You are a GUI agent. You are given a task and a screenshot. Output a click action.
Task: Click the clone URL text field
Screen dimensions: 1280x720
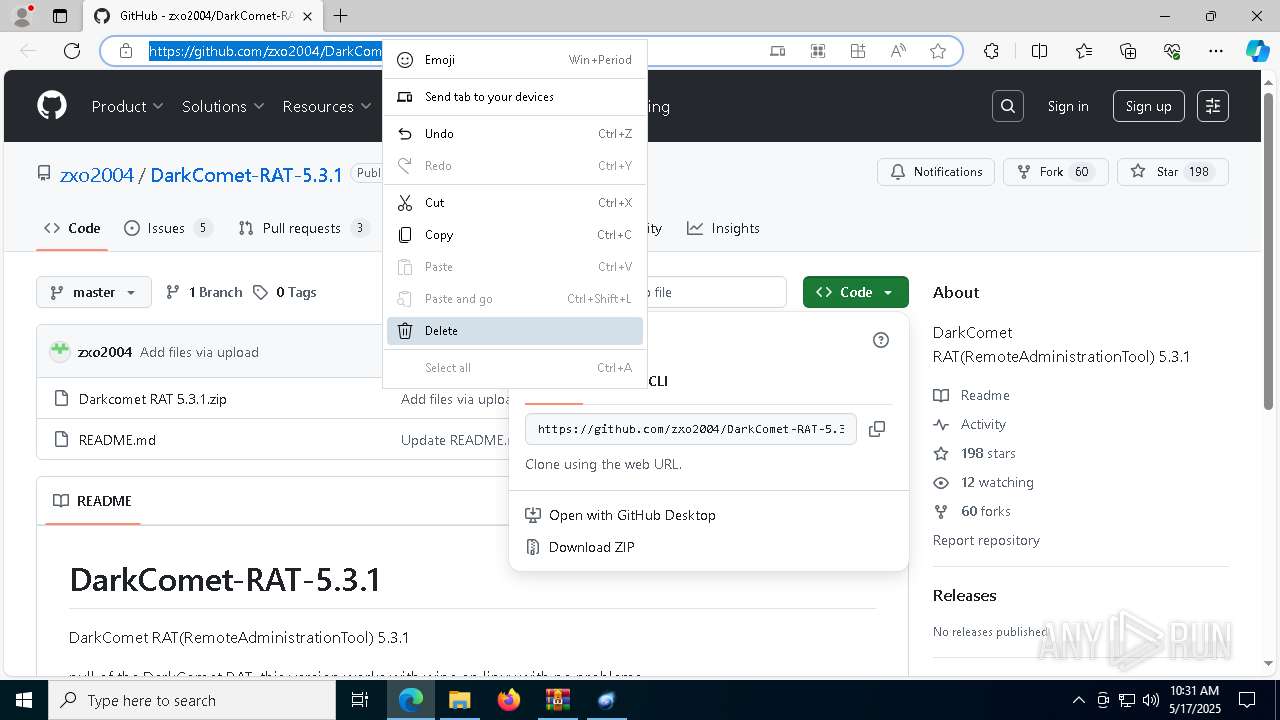(x=691, y=428)
